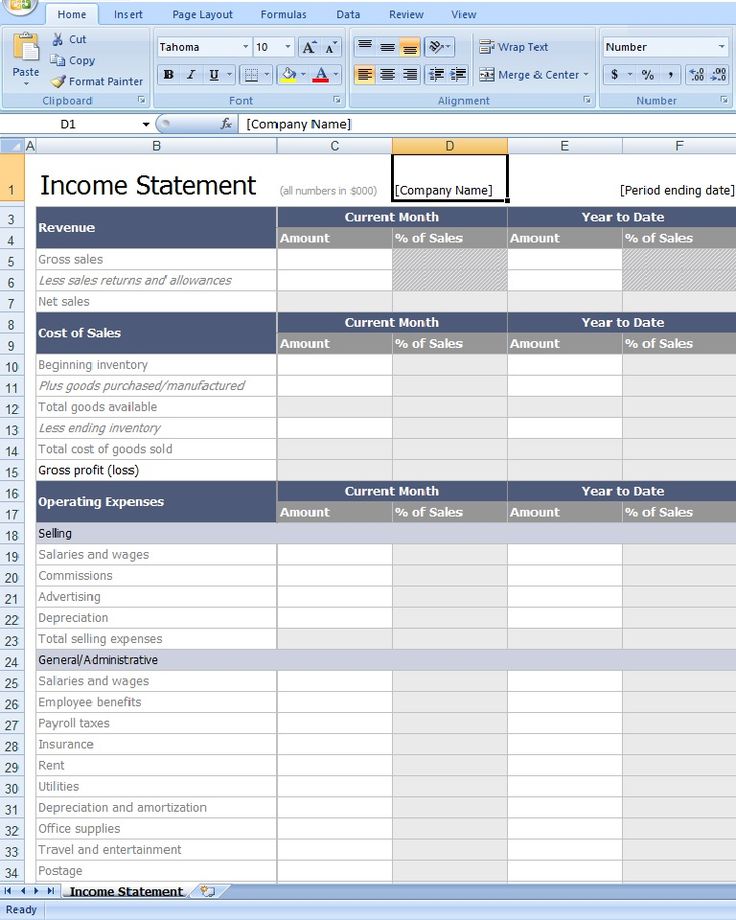Image resolution: width=736 pixels, height=920 pixels.
Task: Increase font size with Grow Font
Action: pos(309,47)
